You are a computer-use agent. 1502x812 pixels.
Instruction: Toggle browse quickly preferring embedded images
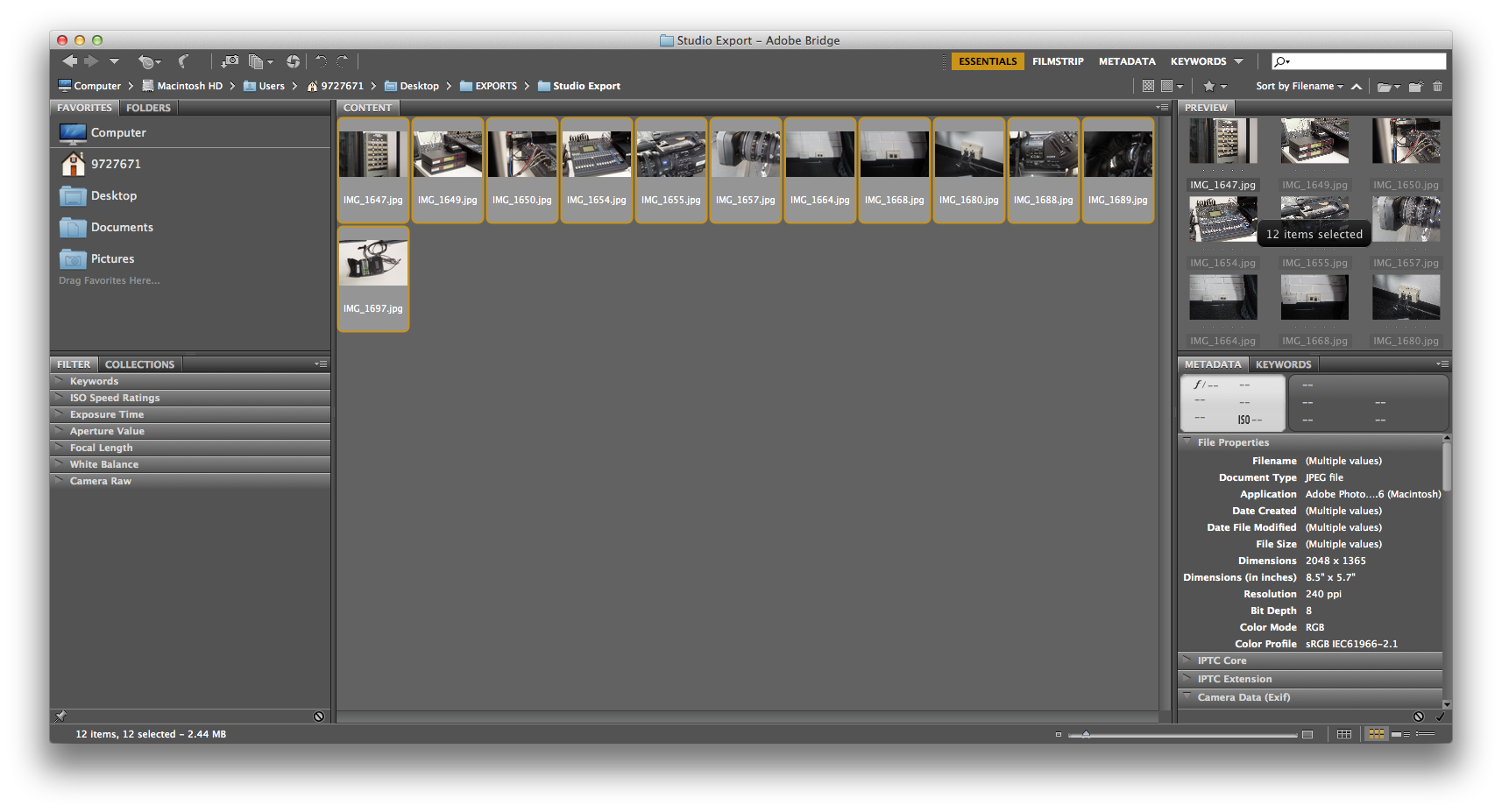(1148, 86)
